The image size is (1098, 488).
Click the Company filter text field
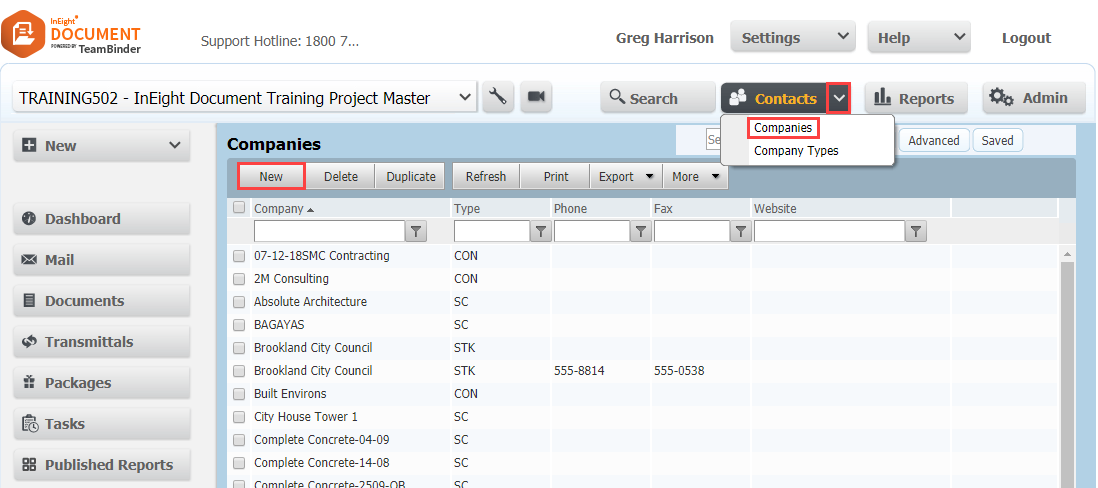click(328, 232)
